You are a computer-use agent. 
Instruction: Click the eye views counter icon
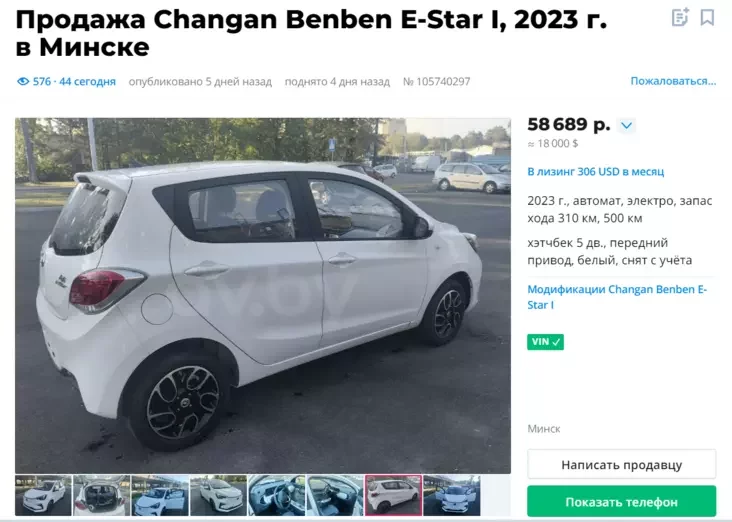23,82
